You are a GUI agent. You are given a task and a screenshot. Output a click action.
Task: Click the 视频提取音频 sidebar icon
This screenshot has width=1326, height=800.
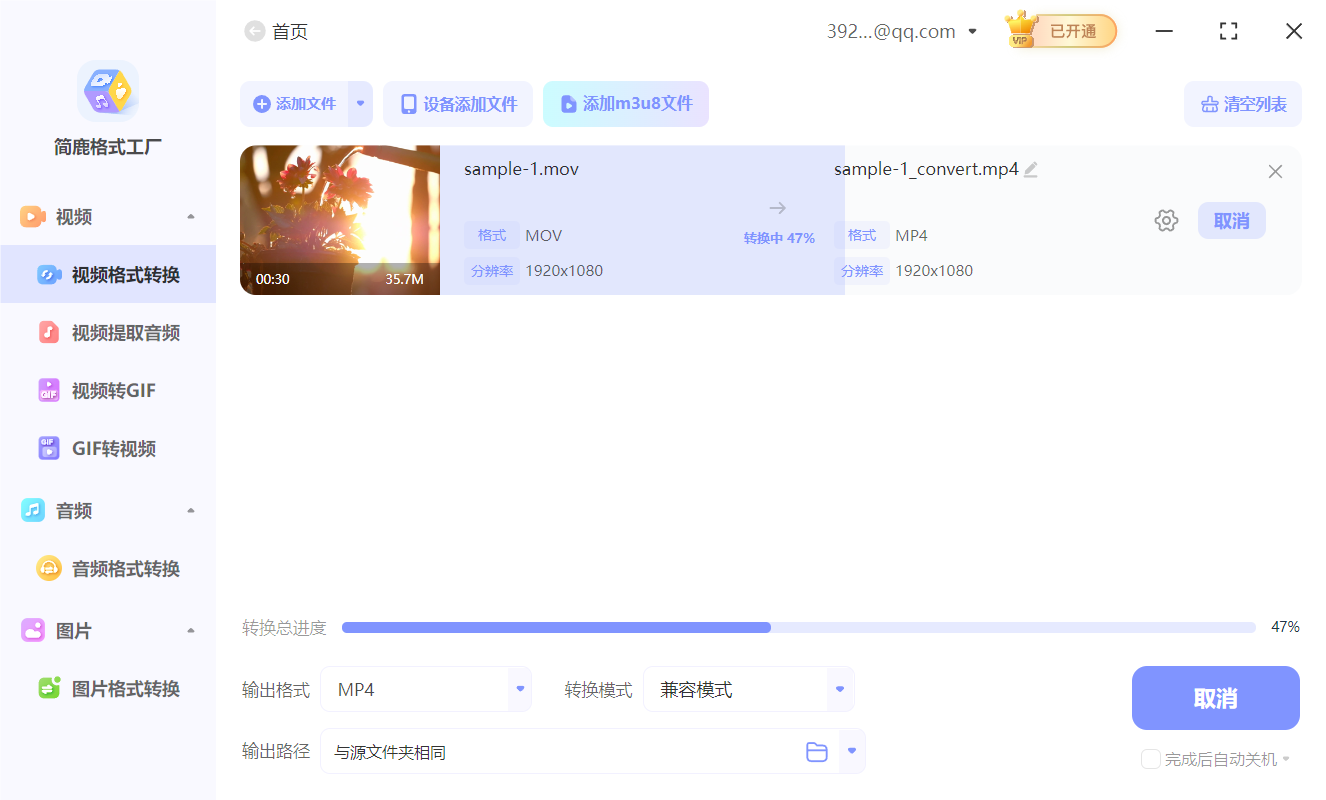coord(49,333)
